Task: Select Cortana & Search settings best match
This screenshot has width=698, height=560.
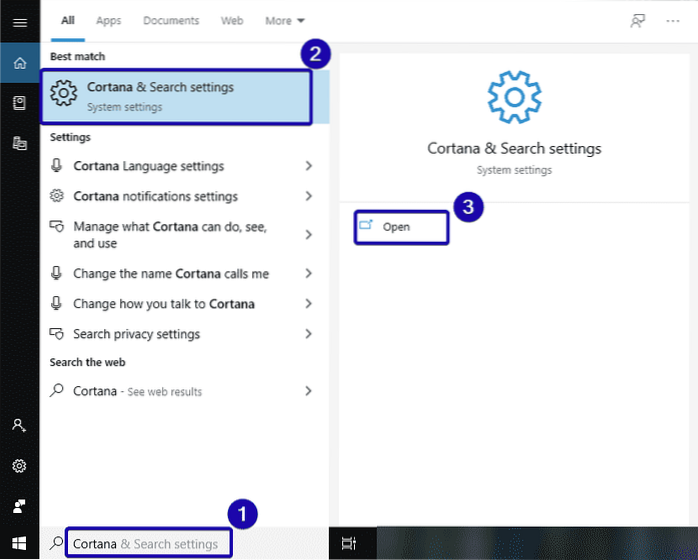Action: pyautogui.click(x=176, y=96)
